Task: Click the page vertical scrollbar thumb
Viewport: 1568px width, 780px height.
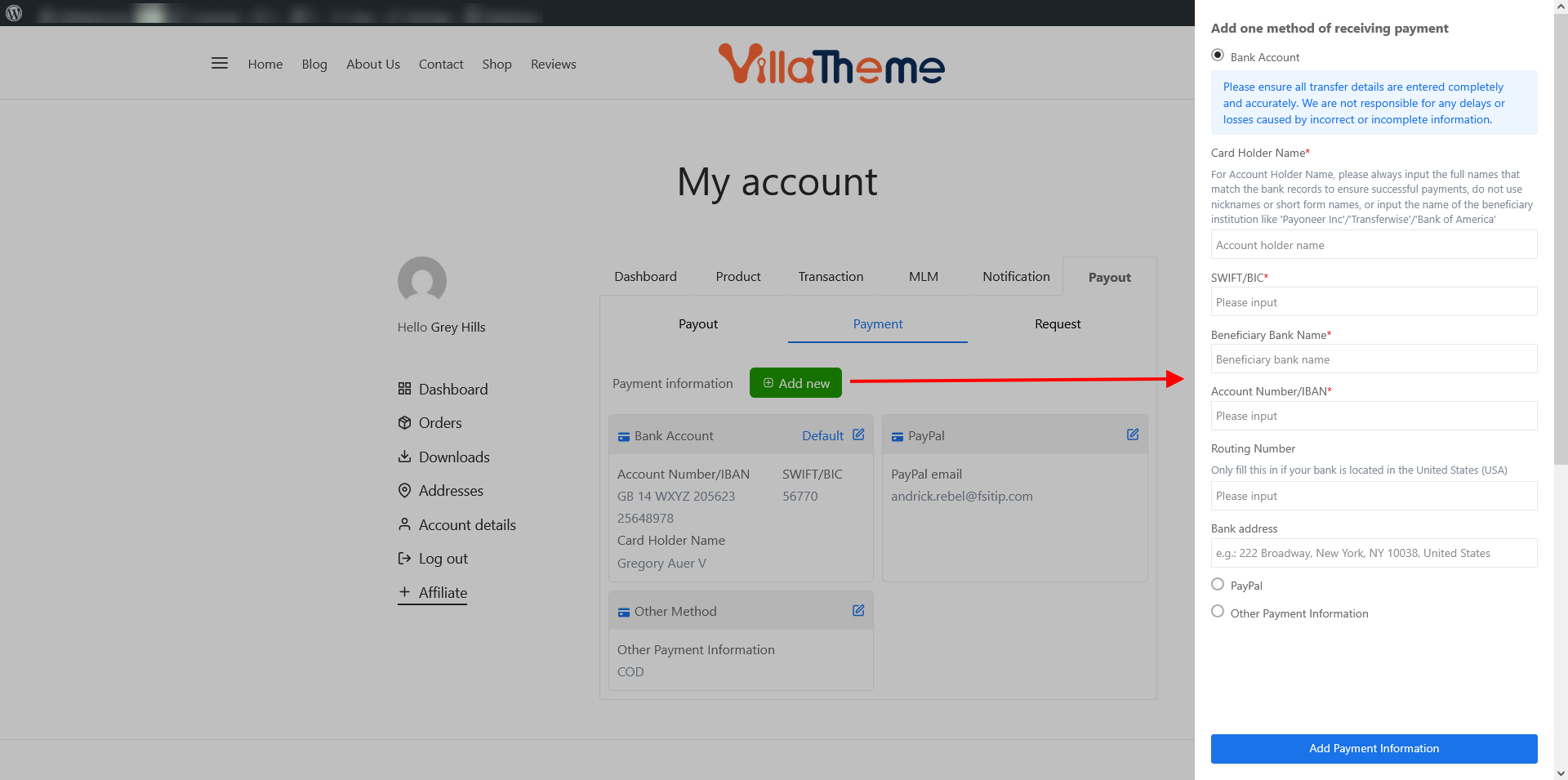Action: click(x=1561, y=238)
